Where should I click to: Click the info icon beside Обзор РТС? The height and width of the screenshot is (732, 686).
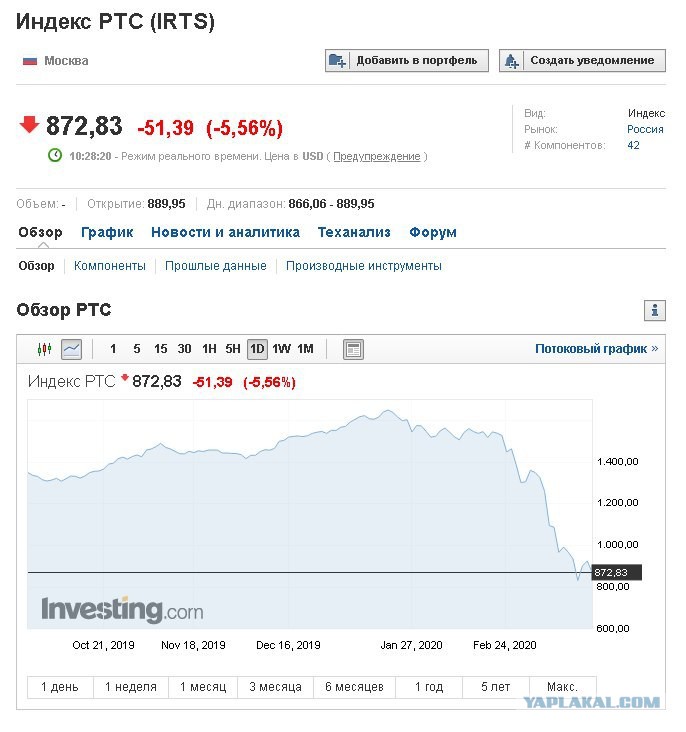click(x=655, y=310)
